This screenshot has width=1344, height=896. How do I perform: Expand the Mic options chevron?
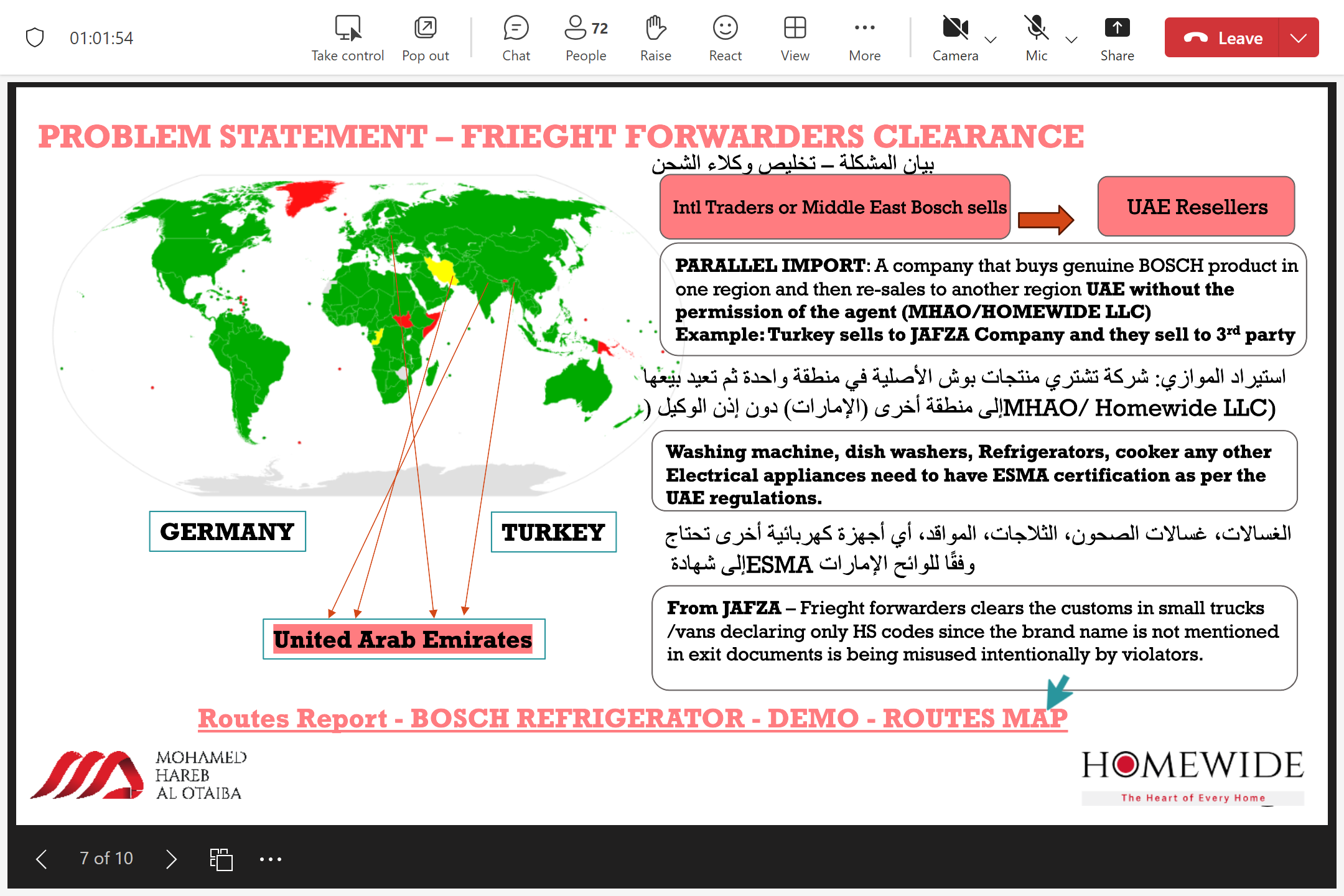tap(1071, 40)
